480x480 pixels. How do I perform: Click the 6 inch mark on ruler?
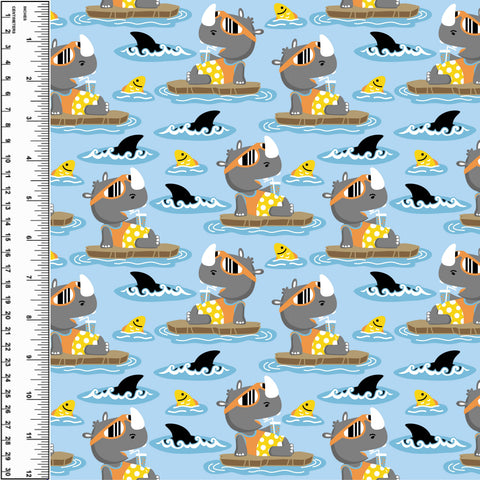coord(29,238)
